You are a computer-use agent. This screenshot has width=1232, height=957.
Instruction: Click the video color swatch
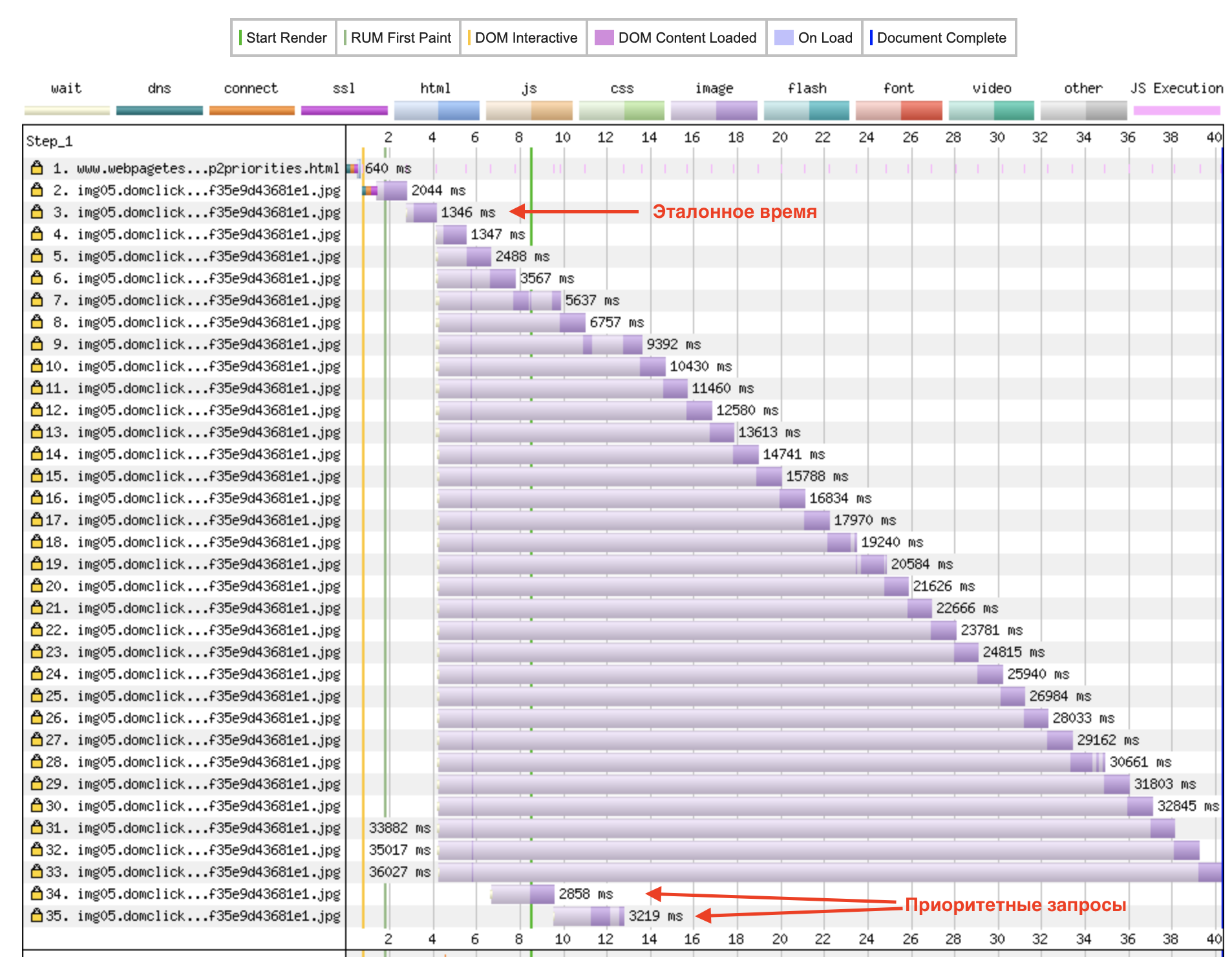click(992, 111)
